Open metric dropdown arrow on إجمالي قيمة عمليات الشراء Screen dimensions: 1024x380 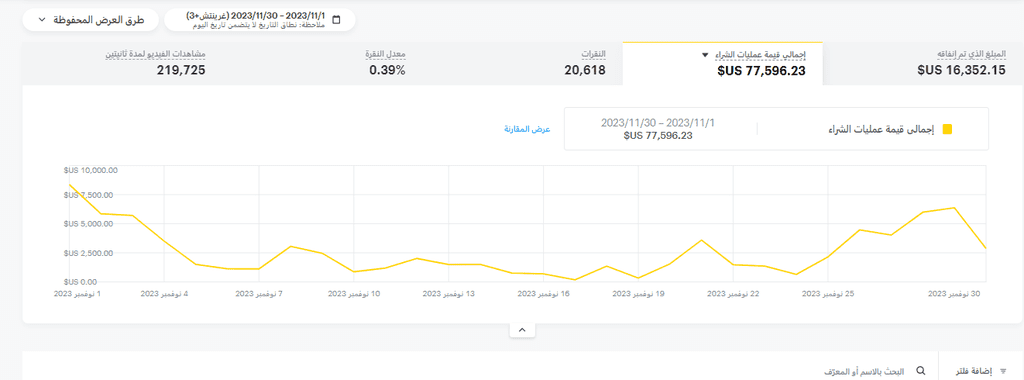[705, 55]
